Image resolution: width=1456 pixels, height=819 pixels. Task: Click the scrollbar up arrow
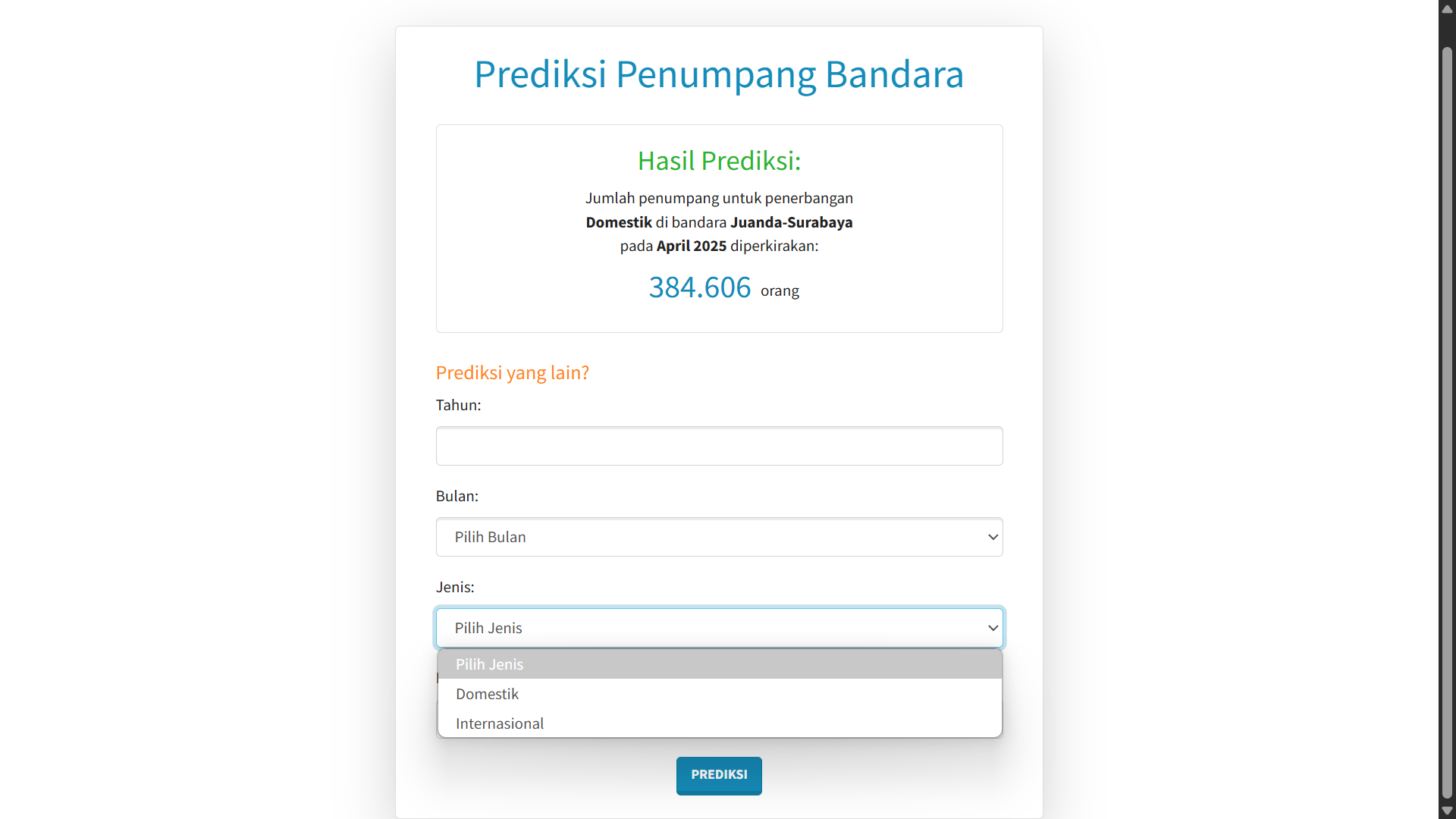[x=1447, y=8]
